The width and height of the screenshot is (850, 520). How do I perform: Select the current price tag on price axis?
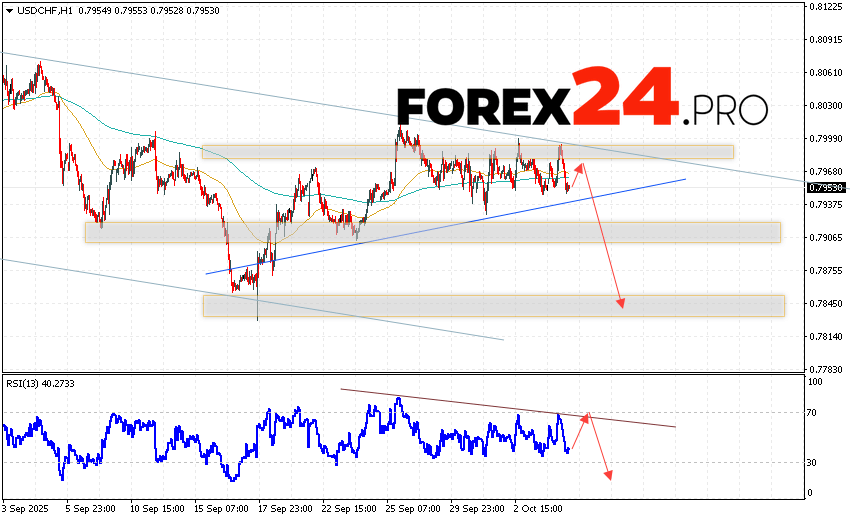coord(825,187)
